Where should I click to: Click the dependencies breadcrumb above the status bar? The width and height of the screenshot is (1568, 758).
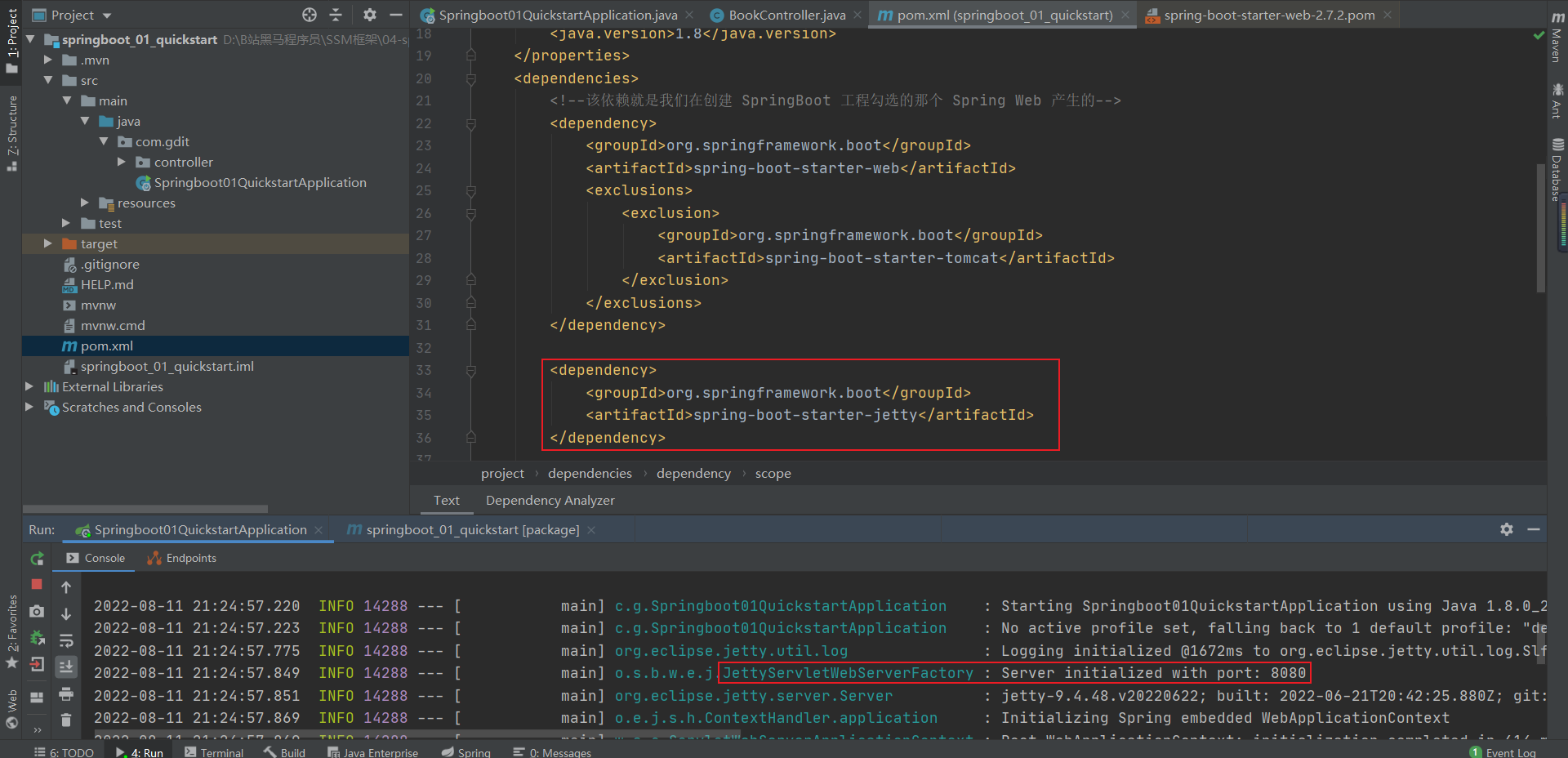point(589,473)
